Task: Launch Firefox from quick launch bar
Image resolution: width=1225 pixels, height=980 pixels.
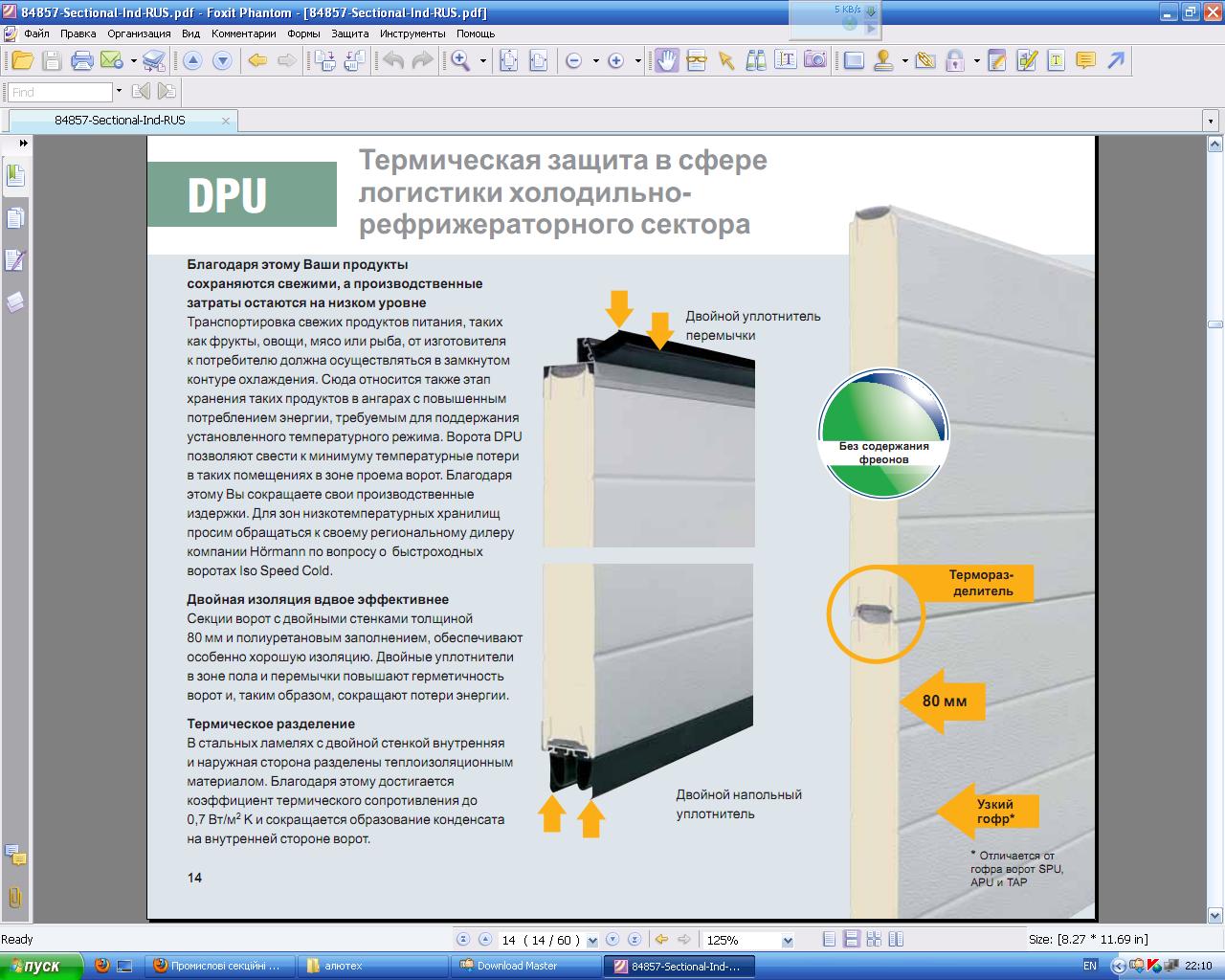Action: click(x=102, y=966)
